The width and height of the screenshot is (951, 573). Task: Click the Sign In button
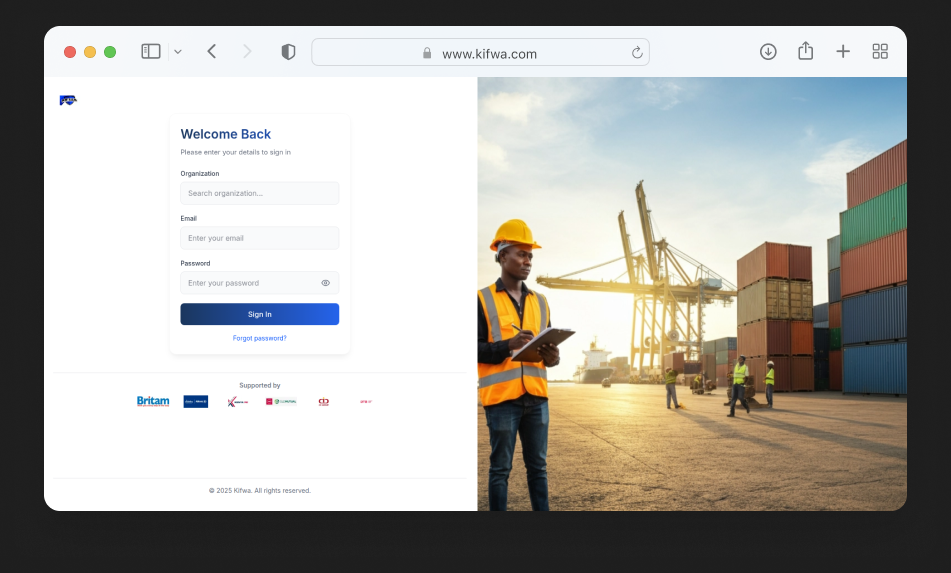pos(259,314)
